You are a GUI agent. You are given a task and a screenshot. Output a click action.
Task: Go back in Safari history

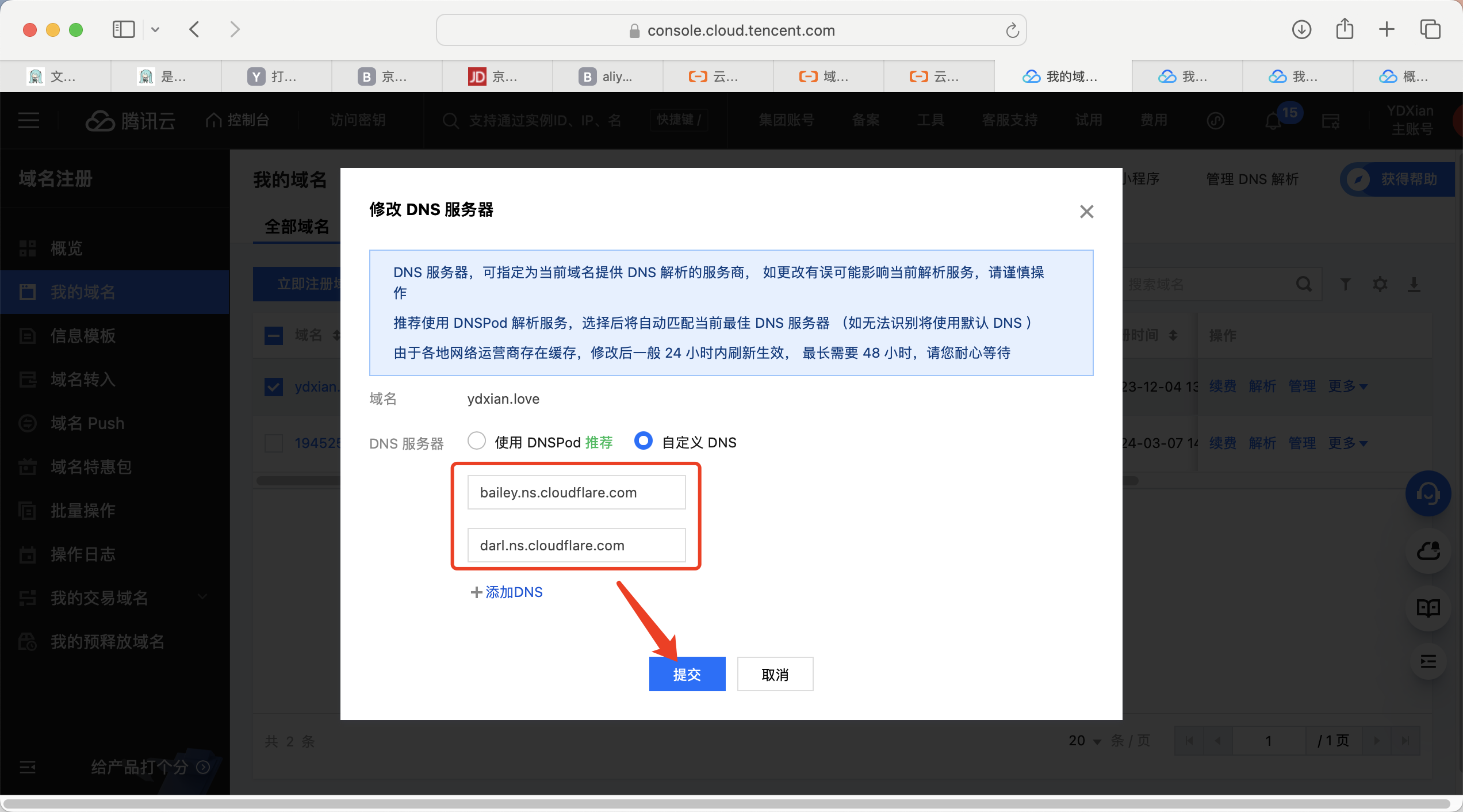(194, 29)
